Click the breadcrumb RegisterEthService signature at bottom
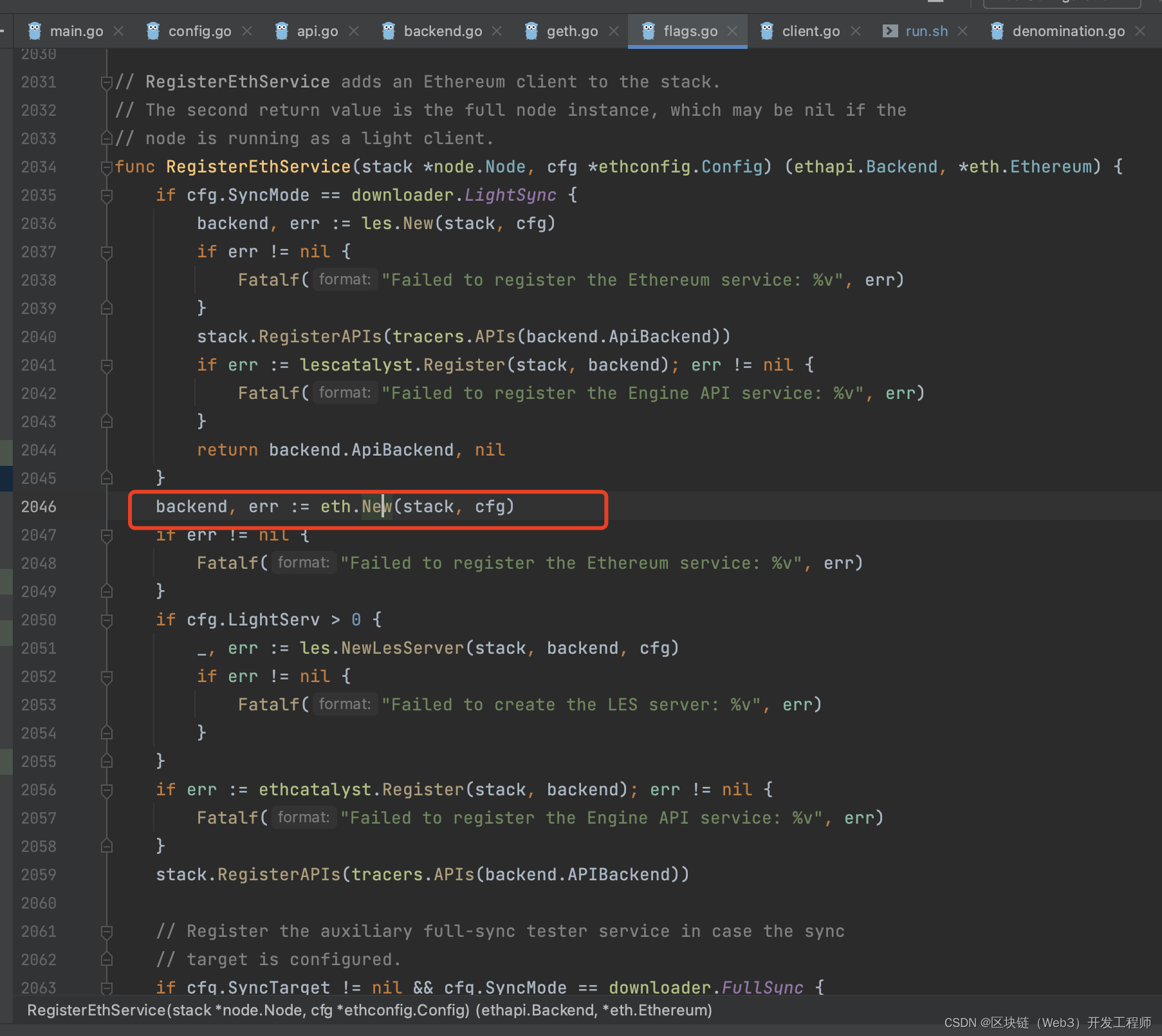Viewport: 1162px width, 1036px height. pyautogui.click(x=369, y=1010)
